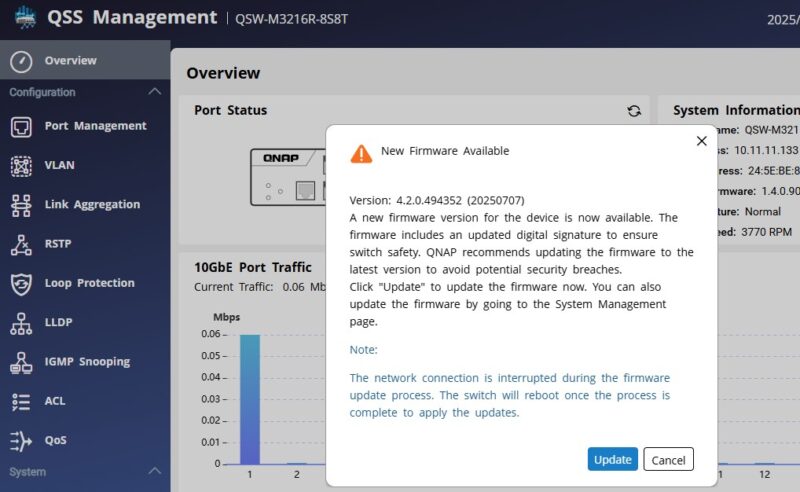Click the Cancel button
Viewport: 800px width, 492px height.
[x=668, y=459]
